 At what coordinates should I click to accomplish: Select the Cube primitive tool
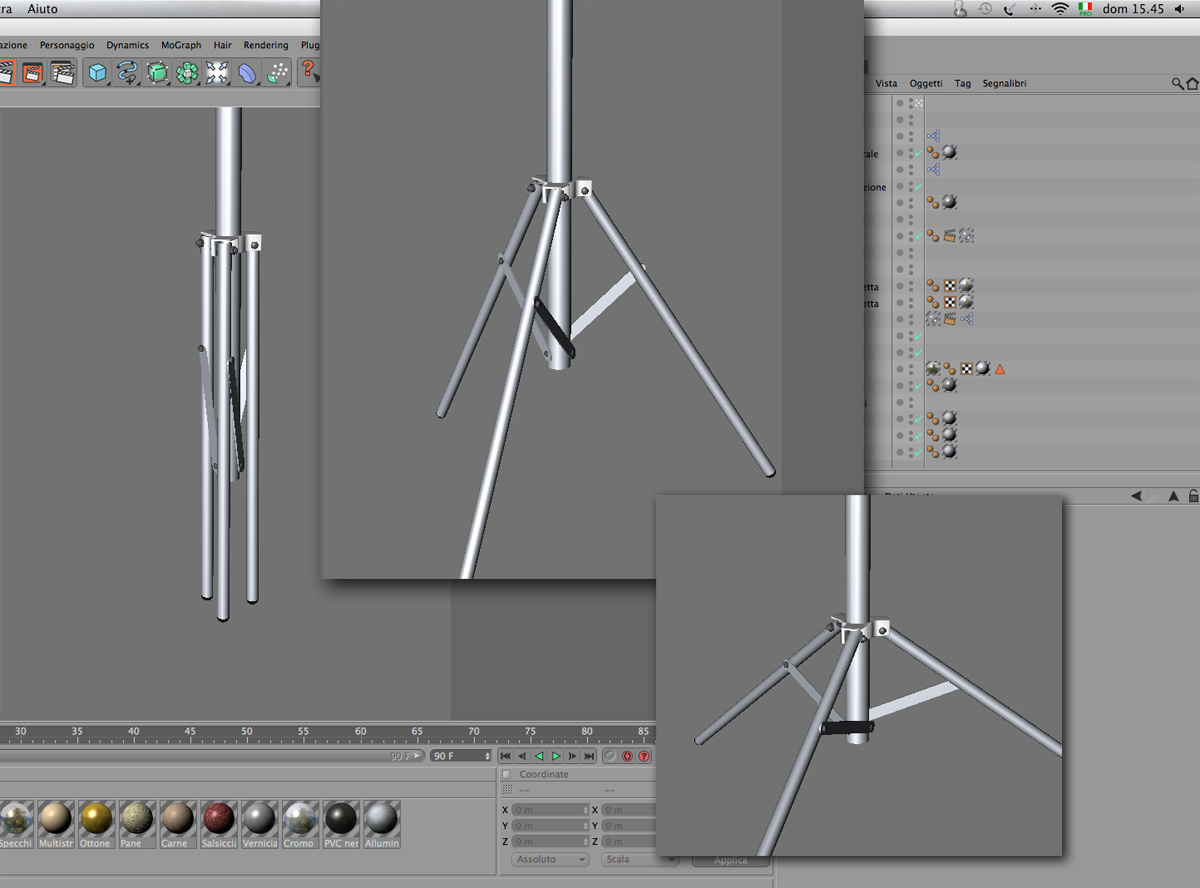pyautogui.click(x=97, y=72)
